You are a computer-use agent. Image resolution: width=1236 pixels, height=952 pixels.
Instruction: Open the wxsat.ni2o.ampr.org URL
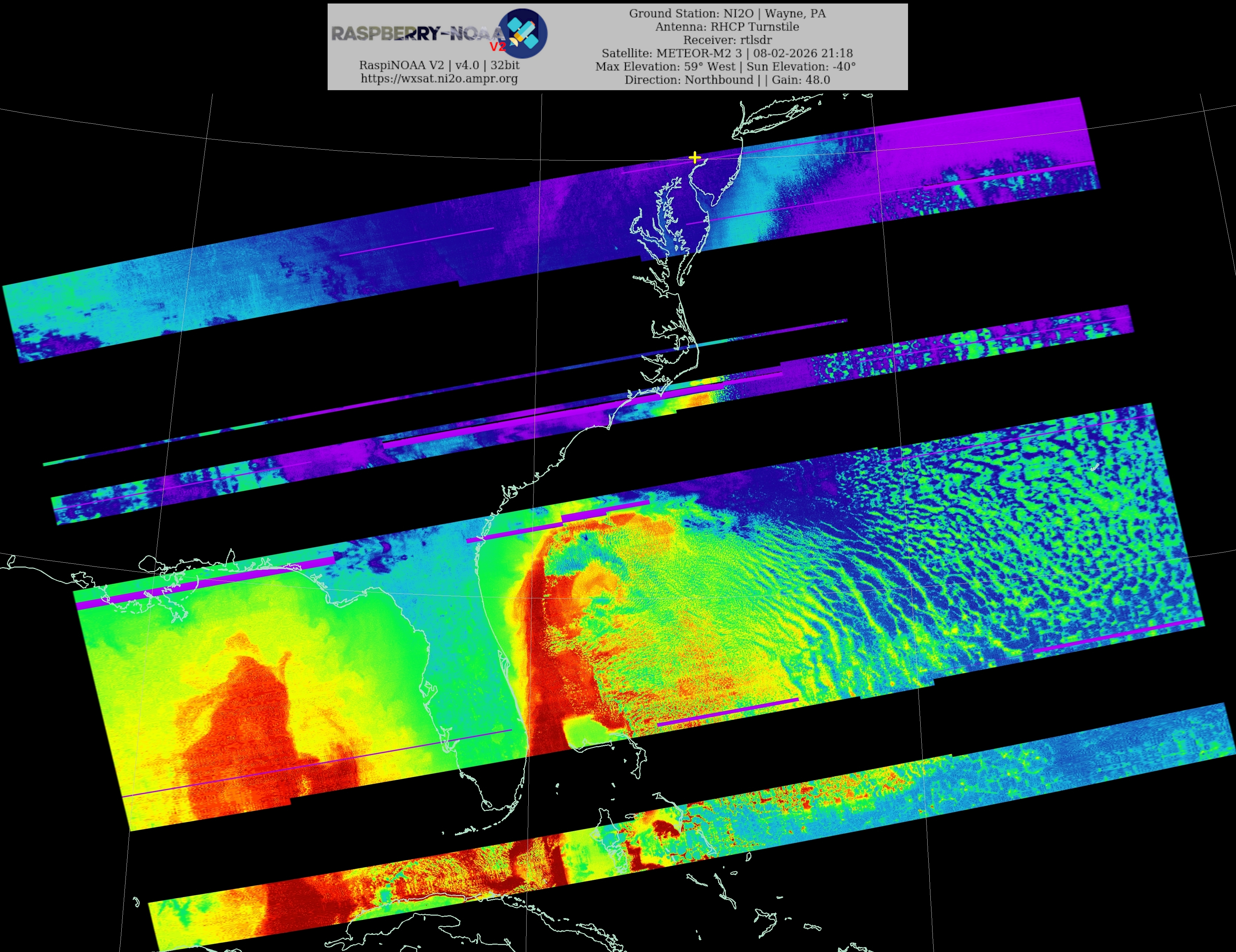click(x=439, y=79)
